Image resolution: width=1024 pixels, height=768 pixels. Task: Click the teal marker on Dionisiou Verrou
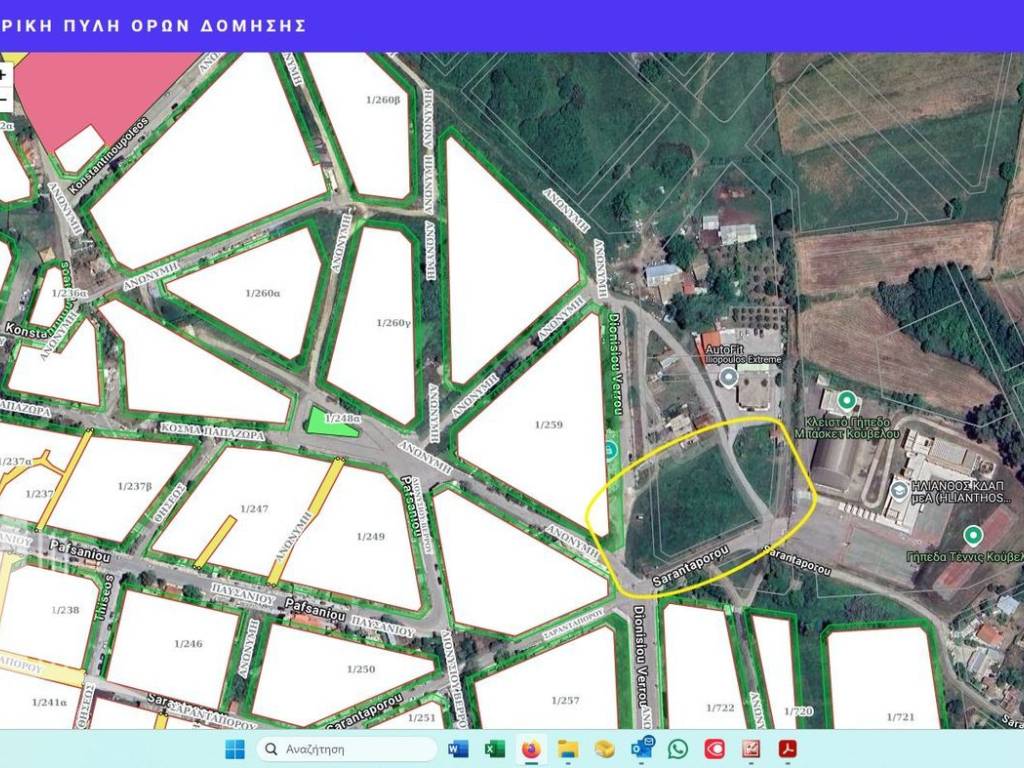tap(611, 450)
